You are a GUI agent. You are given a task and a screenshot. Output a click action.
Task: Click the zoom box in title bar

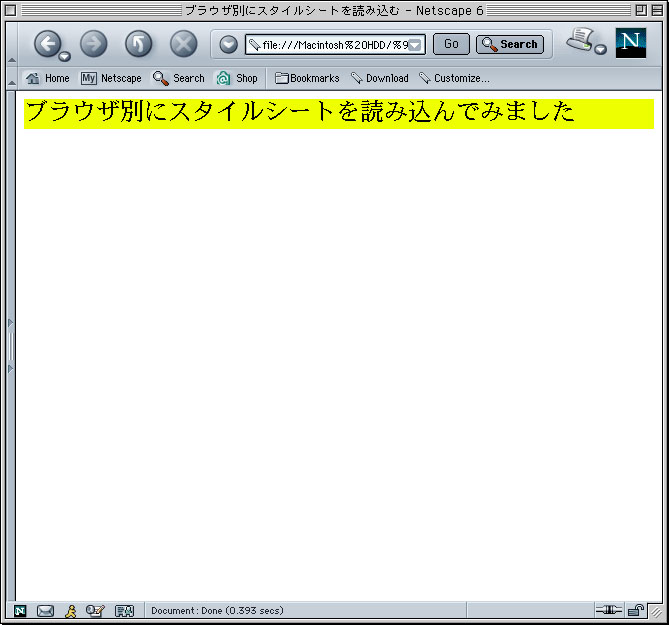[x=641, y=10]
